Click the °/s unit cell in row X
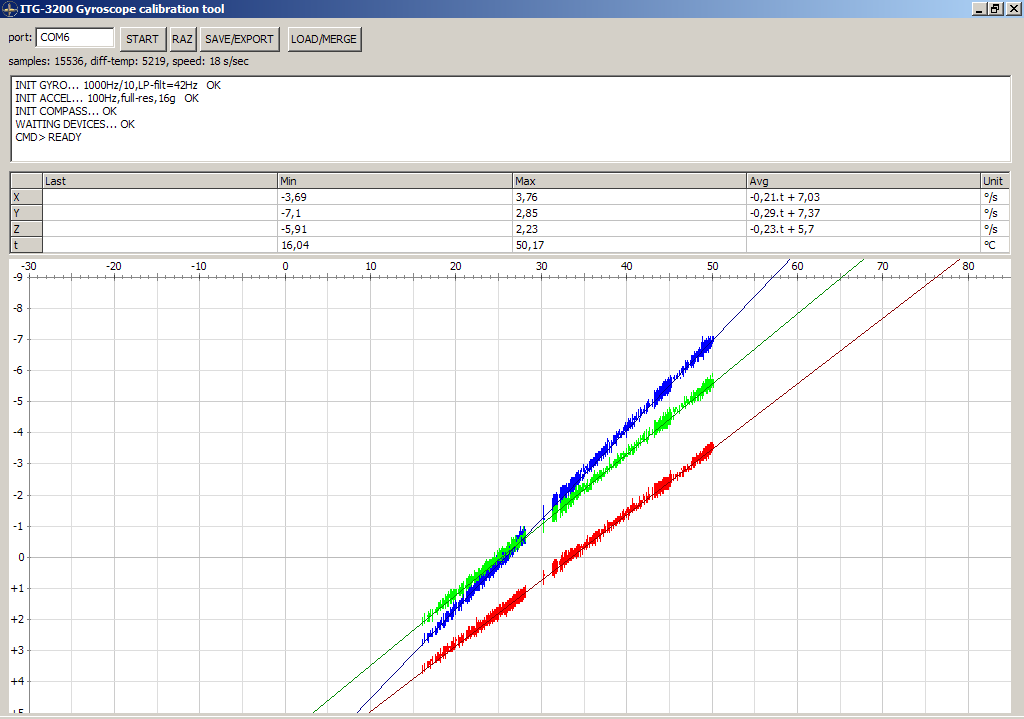This screenshot has height=719, width=1024. tap(995, 197)
